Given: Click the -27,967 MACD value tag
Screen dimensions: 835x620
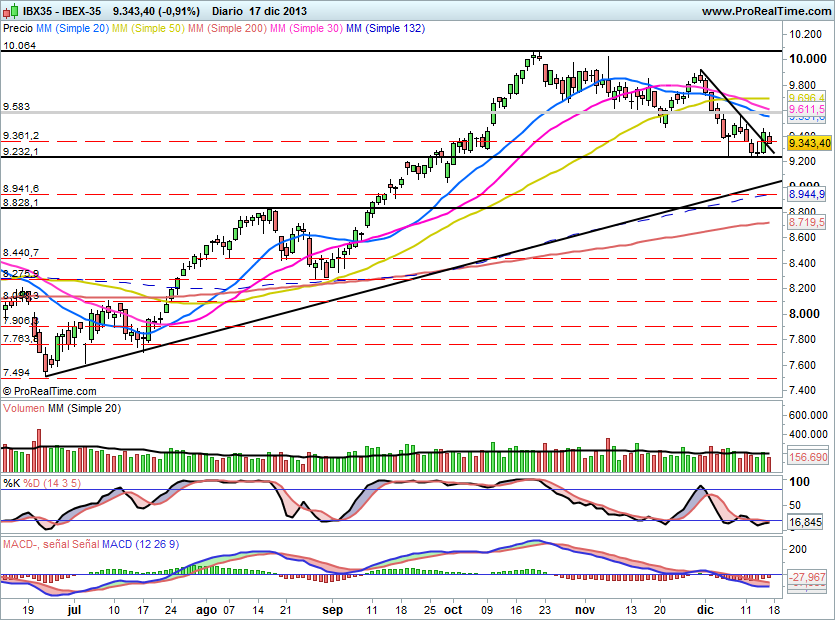Looking at the screenshot, I should (x=807, y=577).
